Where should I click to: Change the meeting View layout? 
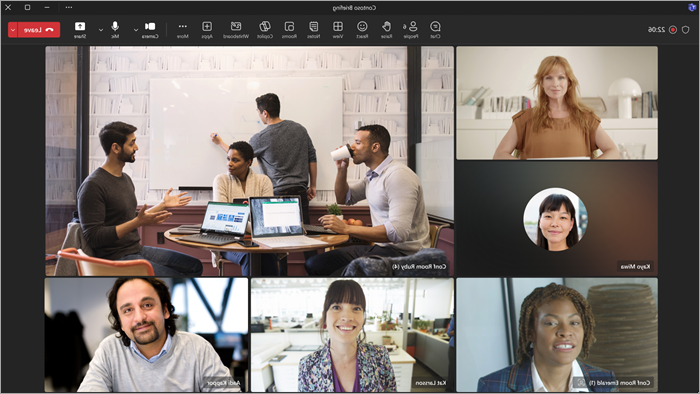338,30
